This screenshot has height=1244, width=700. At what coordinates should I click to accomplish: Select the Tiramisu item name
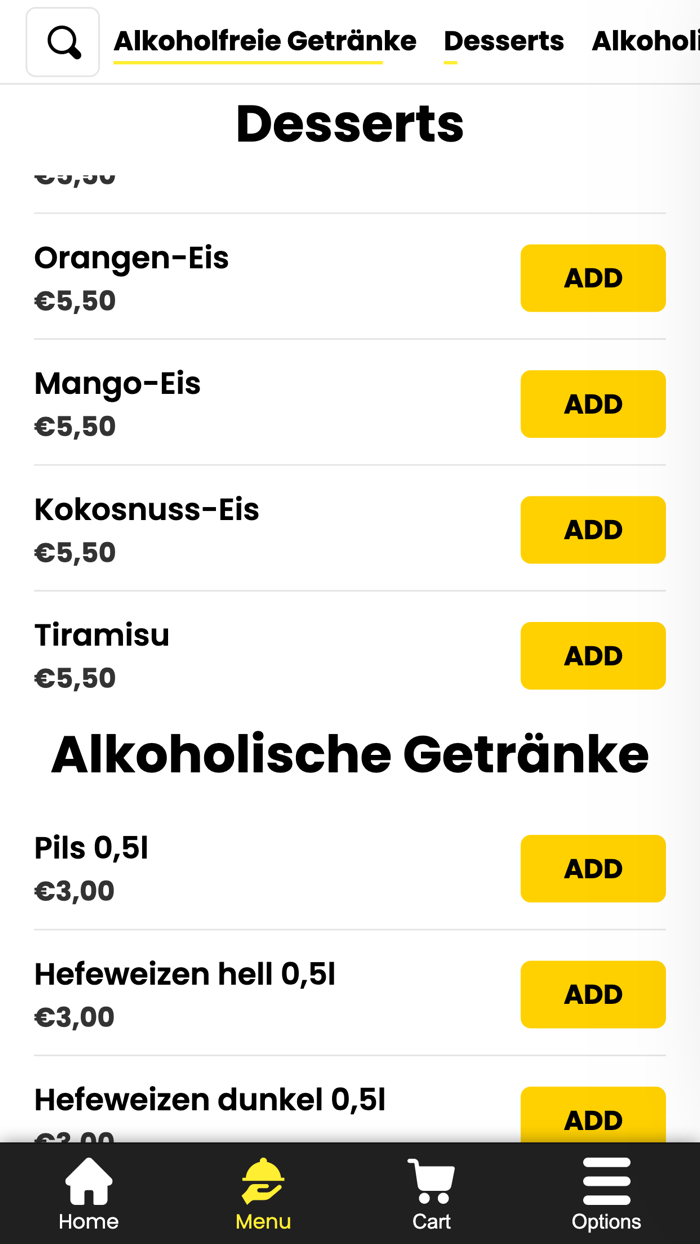102,635
